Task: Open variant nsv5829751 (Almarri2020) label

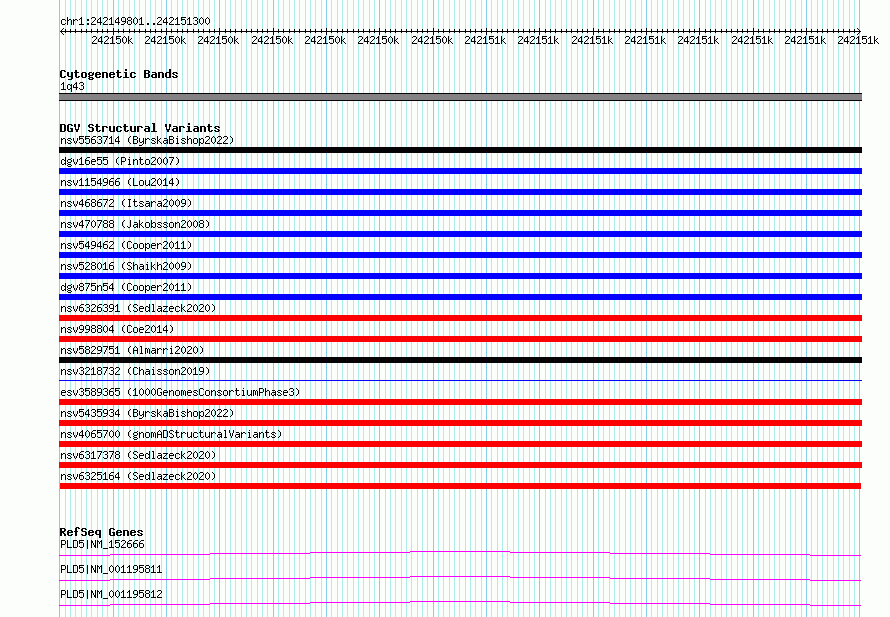Action: pyautogui.click(x=132, y=350)
